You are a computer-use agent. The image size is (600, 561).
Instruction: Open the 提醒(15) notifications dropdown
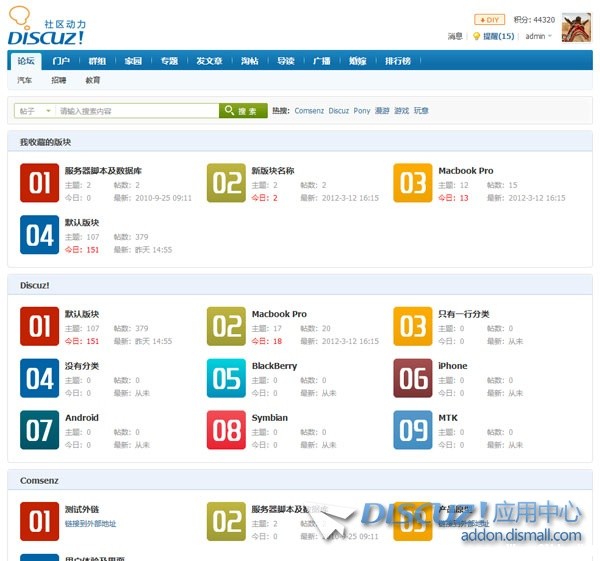[494, 36]
